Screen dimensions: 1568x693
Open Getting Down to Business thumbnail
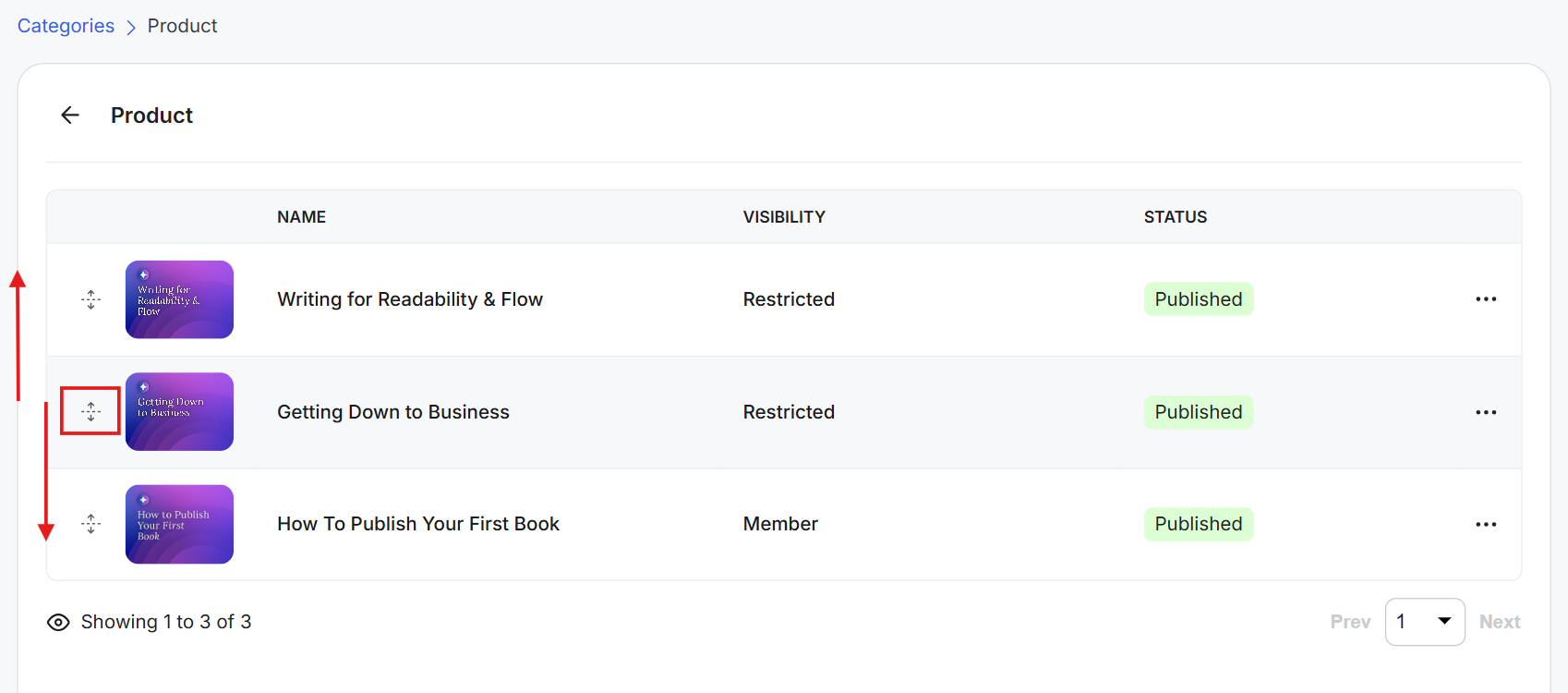(x=179, y=411)
